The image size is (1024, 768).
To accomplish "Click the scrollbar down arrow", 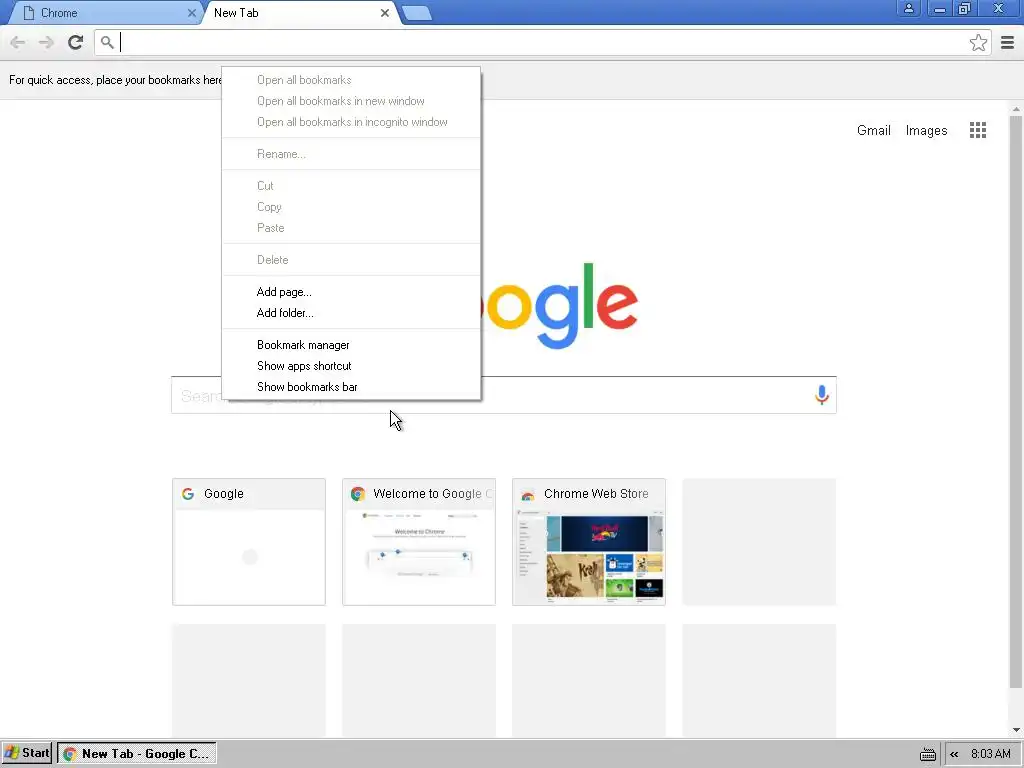I will 1016,730.
